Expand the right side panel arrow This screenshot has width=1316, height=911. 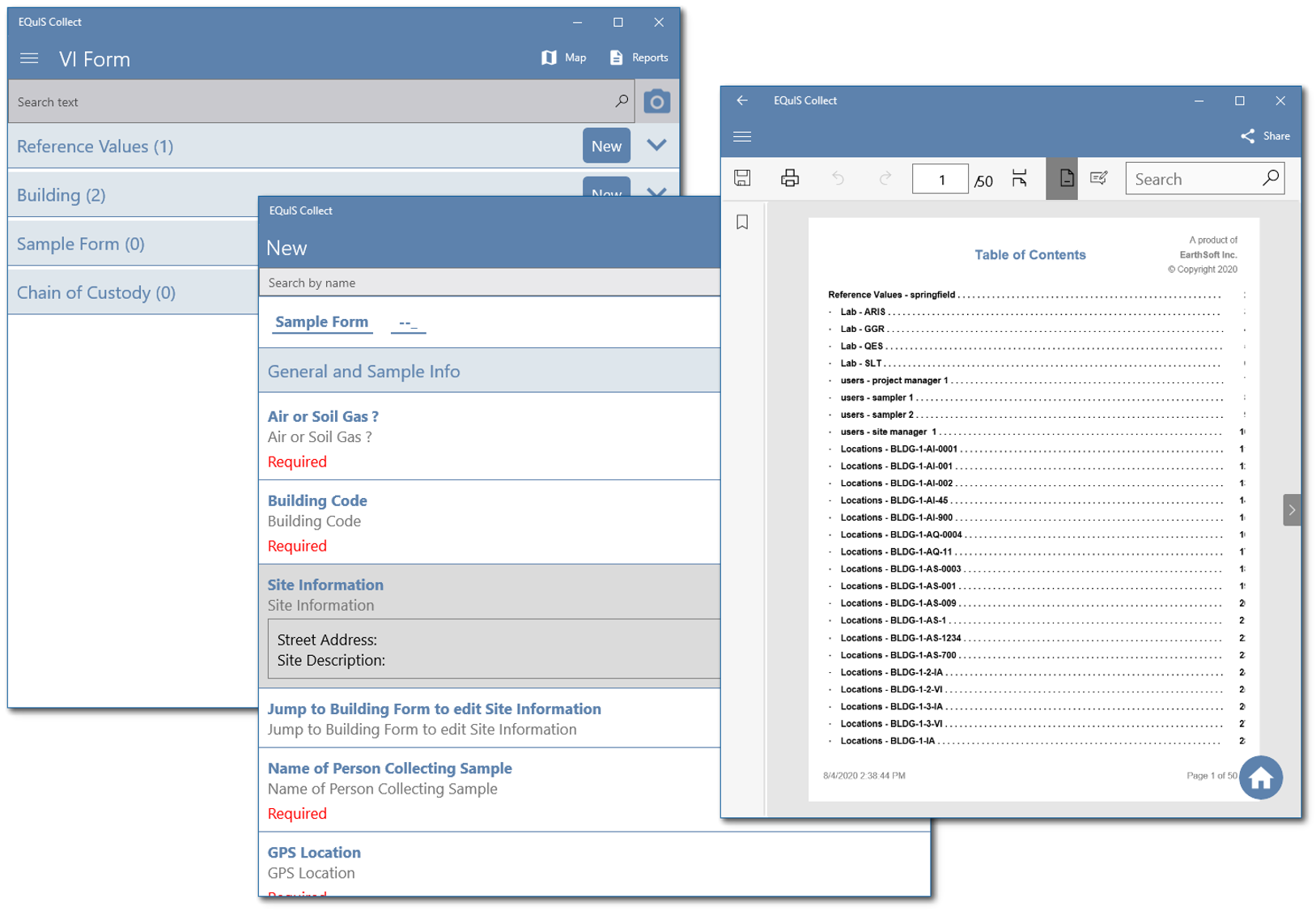pos(1292,510)
